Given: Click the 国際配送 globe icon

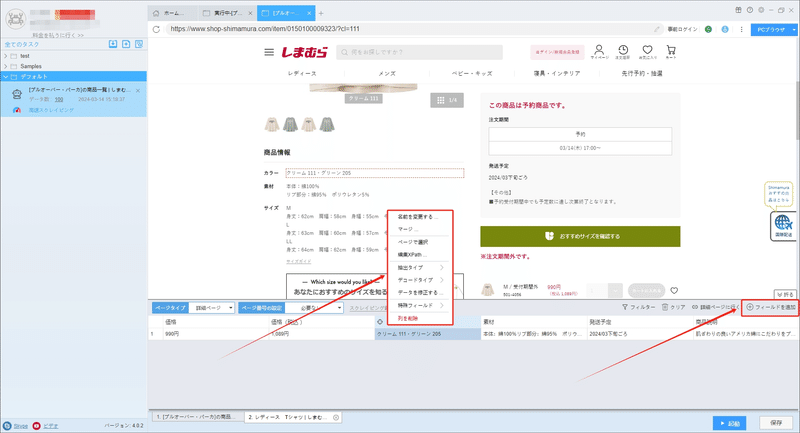Looking at the screenshot, I should pos(783,225).
